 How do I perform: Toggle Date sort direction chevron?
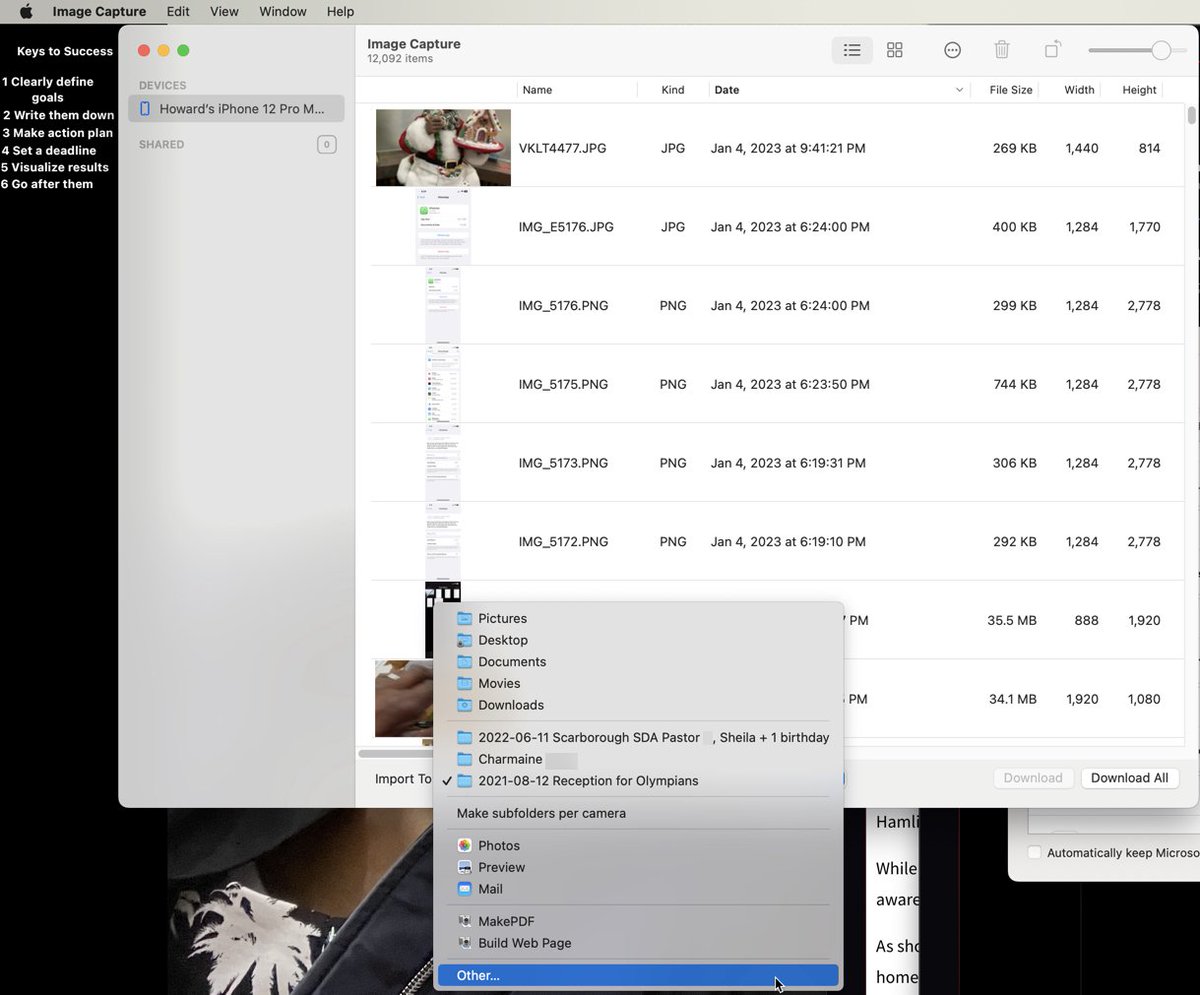[x=959, y=90]
